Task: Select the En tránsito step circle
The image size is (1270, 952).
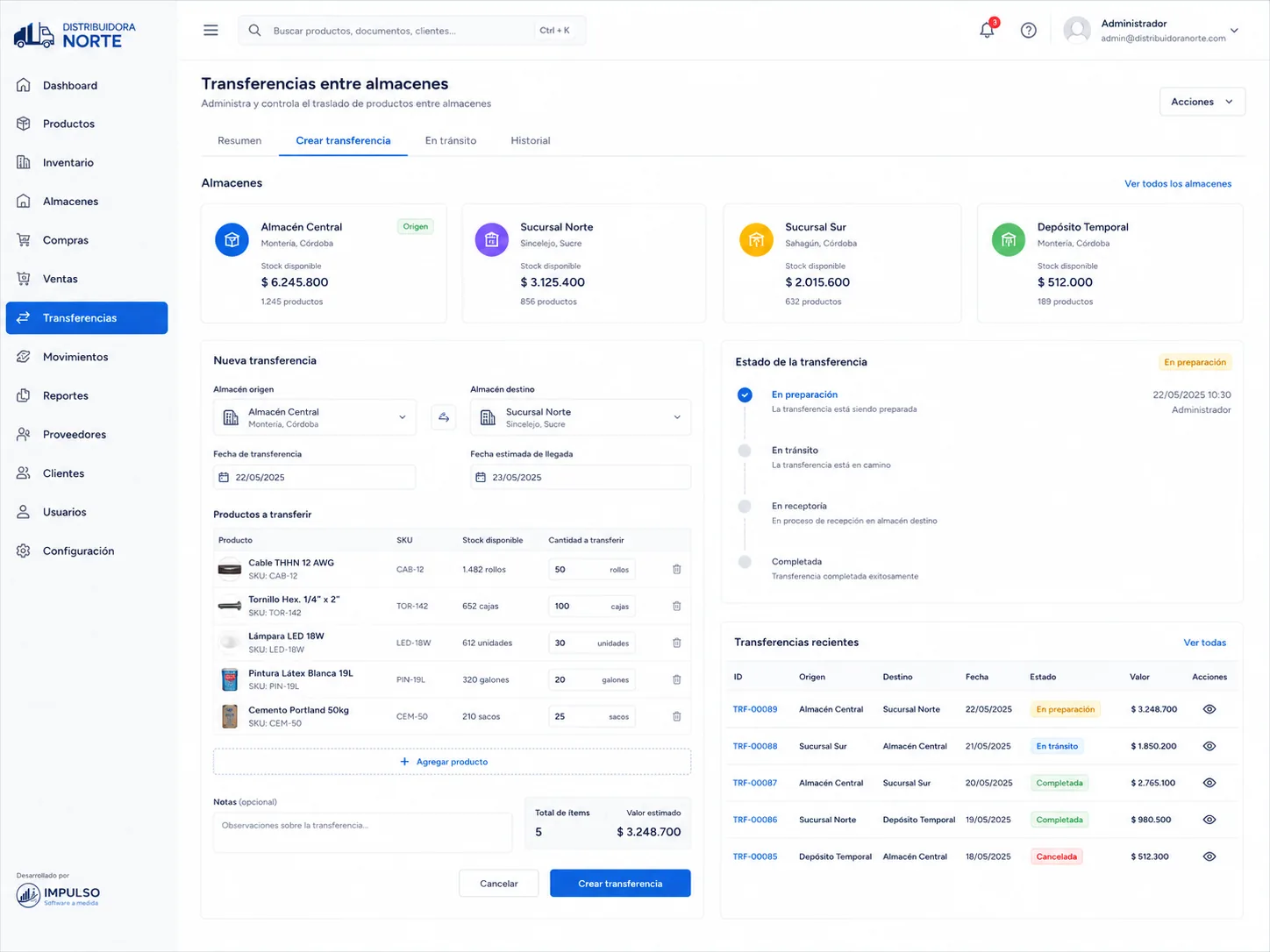Action: [745, 451]
